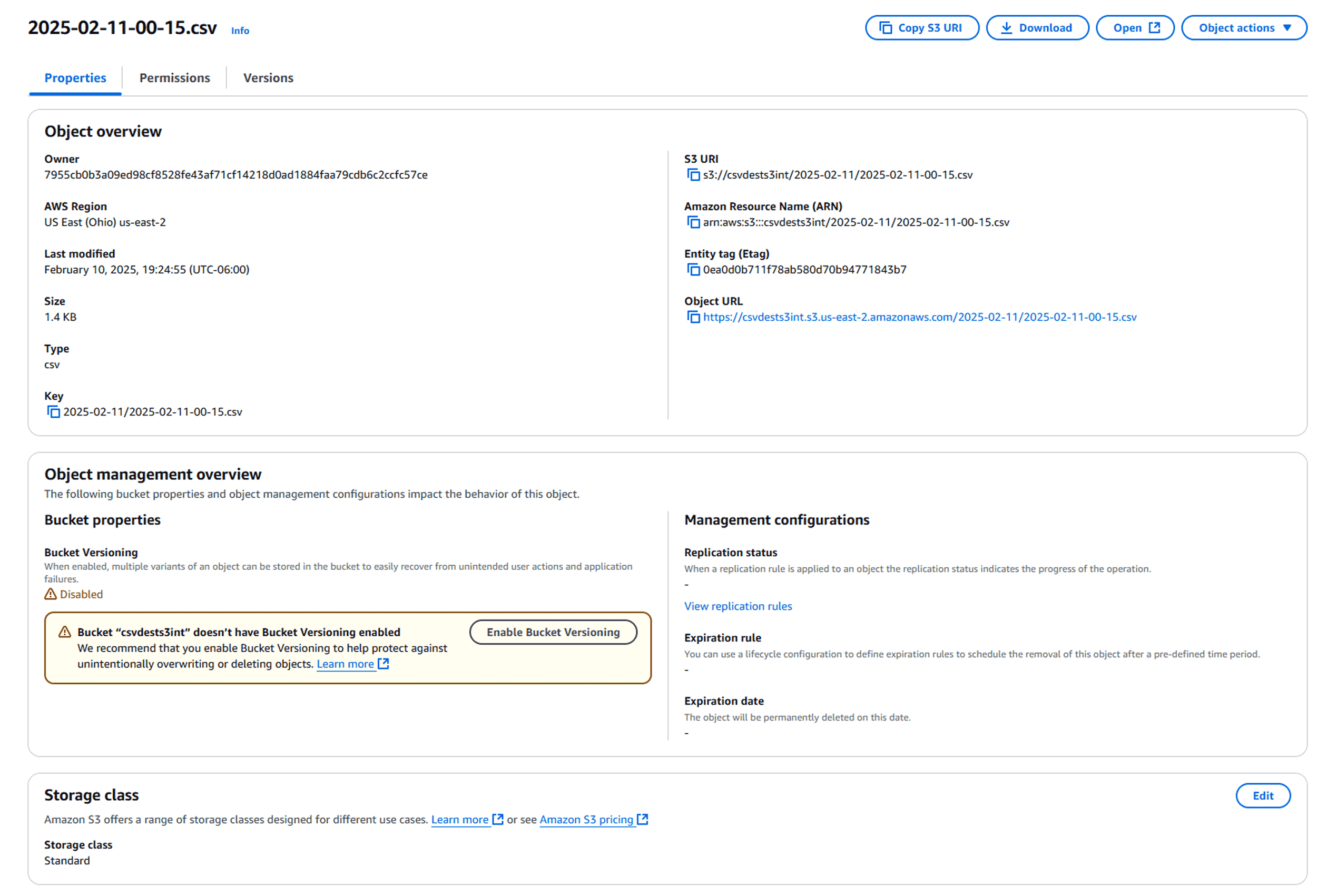
Task: Copy the Entity tag using the copy icon
Action: coord(693,269)
